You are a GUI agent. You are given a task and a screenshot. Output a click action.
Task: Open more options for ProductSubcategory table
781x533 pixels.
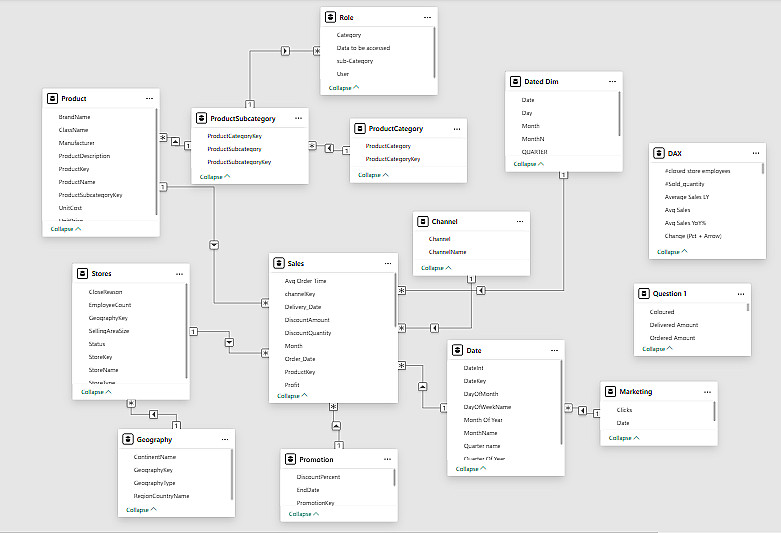298,118
